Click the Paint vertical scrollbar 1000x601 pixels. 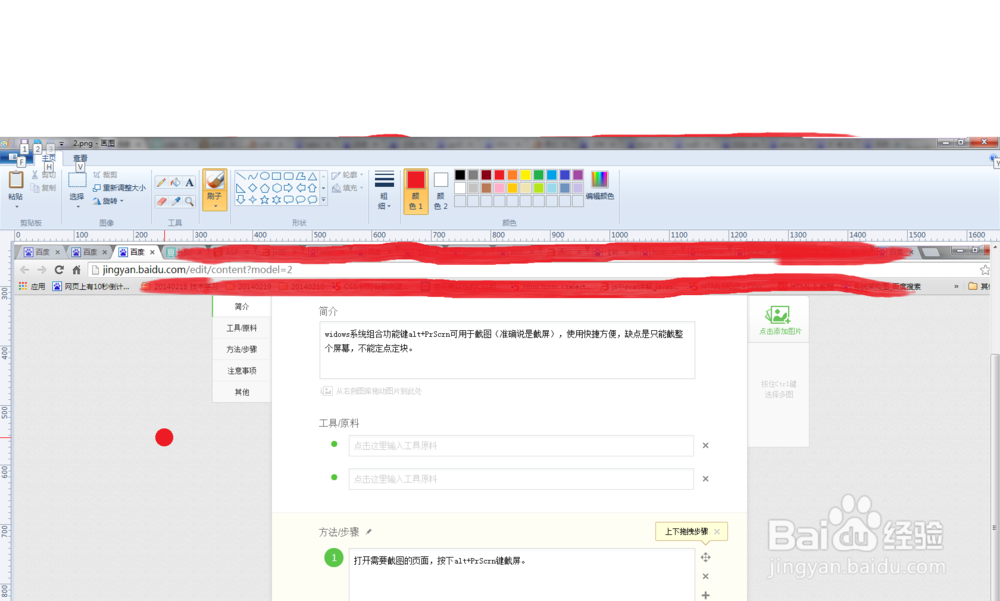click(995, 477)
